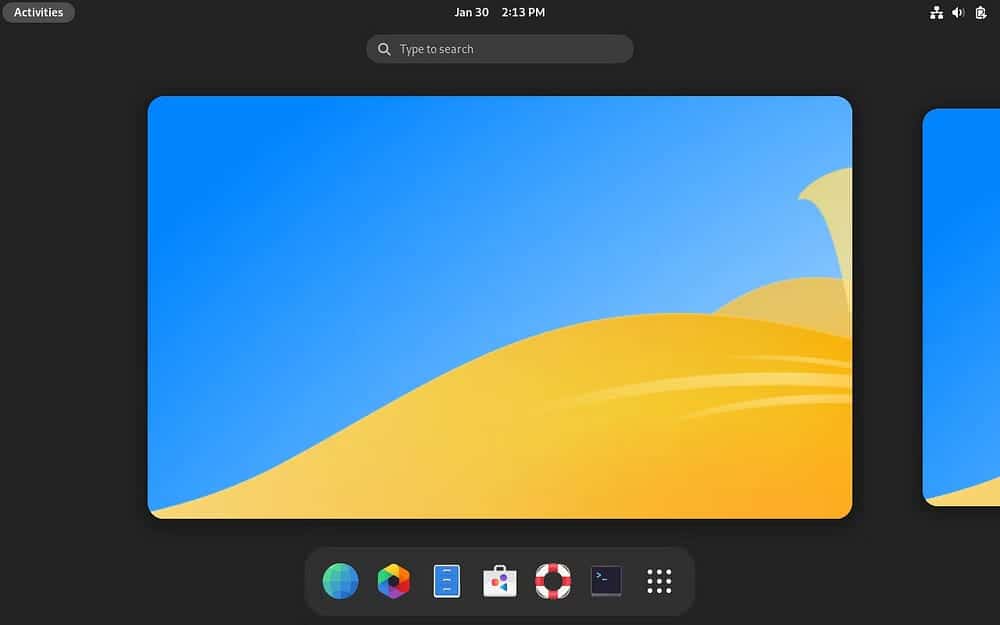Launch the Photos app from the dock
Viewport: 1000px width, 625px height.
click(x=393, y=580)
